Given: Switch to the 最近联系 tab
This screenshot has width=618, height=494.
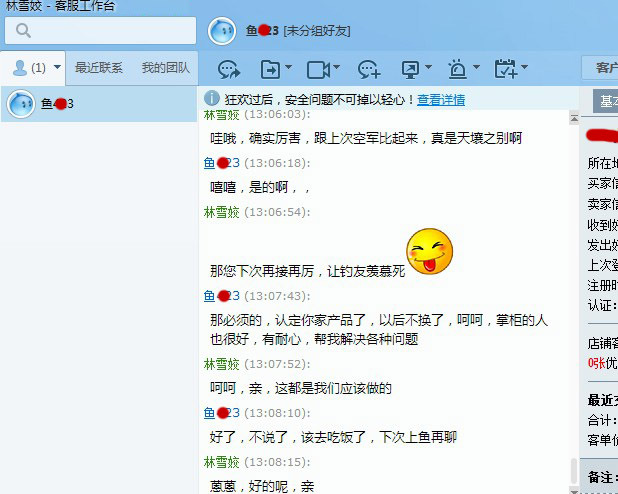Looking at the screenshot, I should 99,68.
